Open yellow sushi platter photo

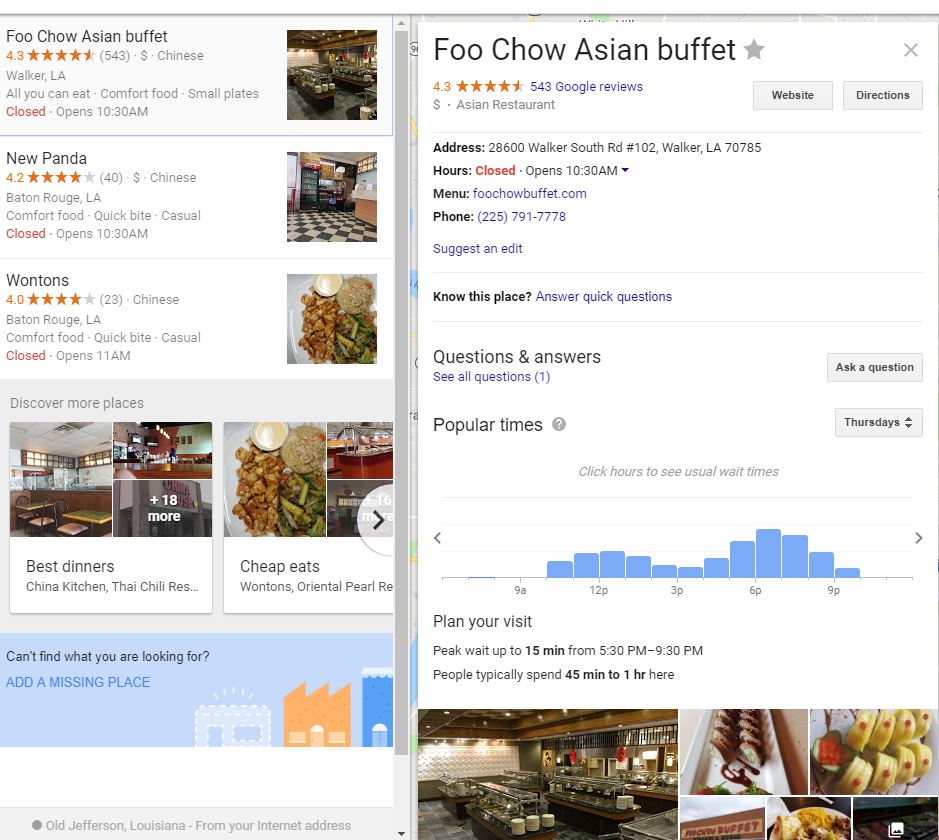[874, 752]
